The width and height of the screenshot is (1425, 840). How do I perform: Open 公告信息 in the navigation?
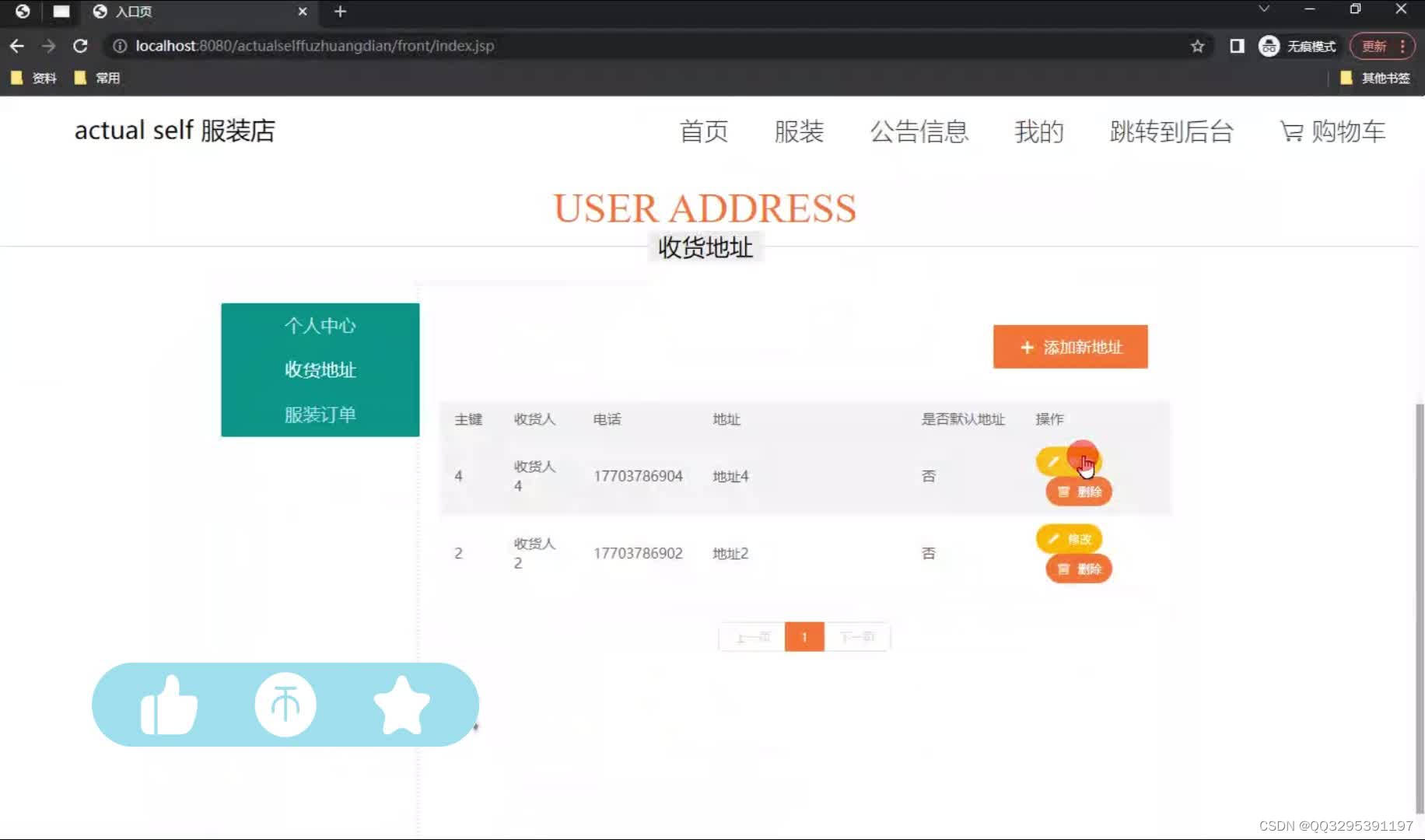coord(919,131)
